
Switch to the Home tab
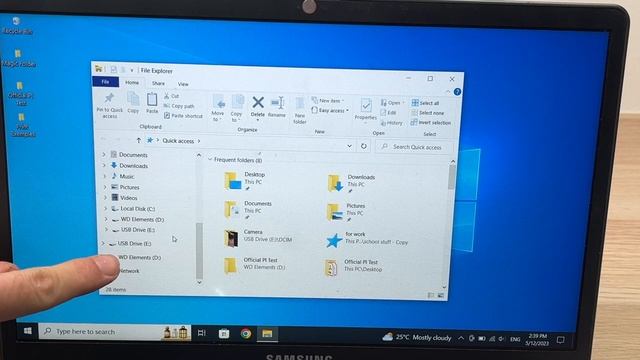132,82
